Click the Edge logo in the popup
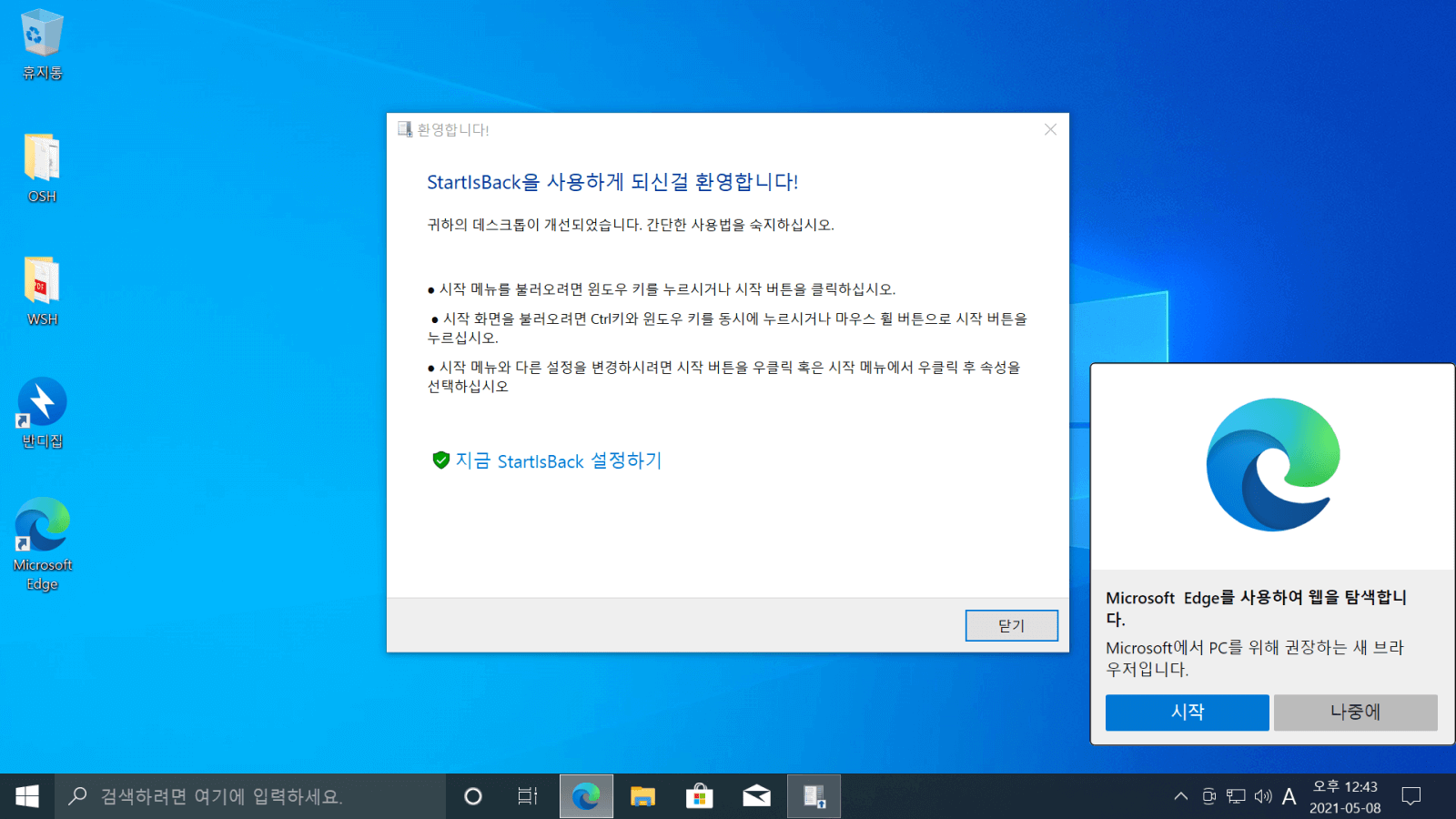The width and height of the screenshot is (1456, 819). [1273, 464]
